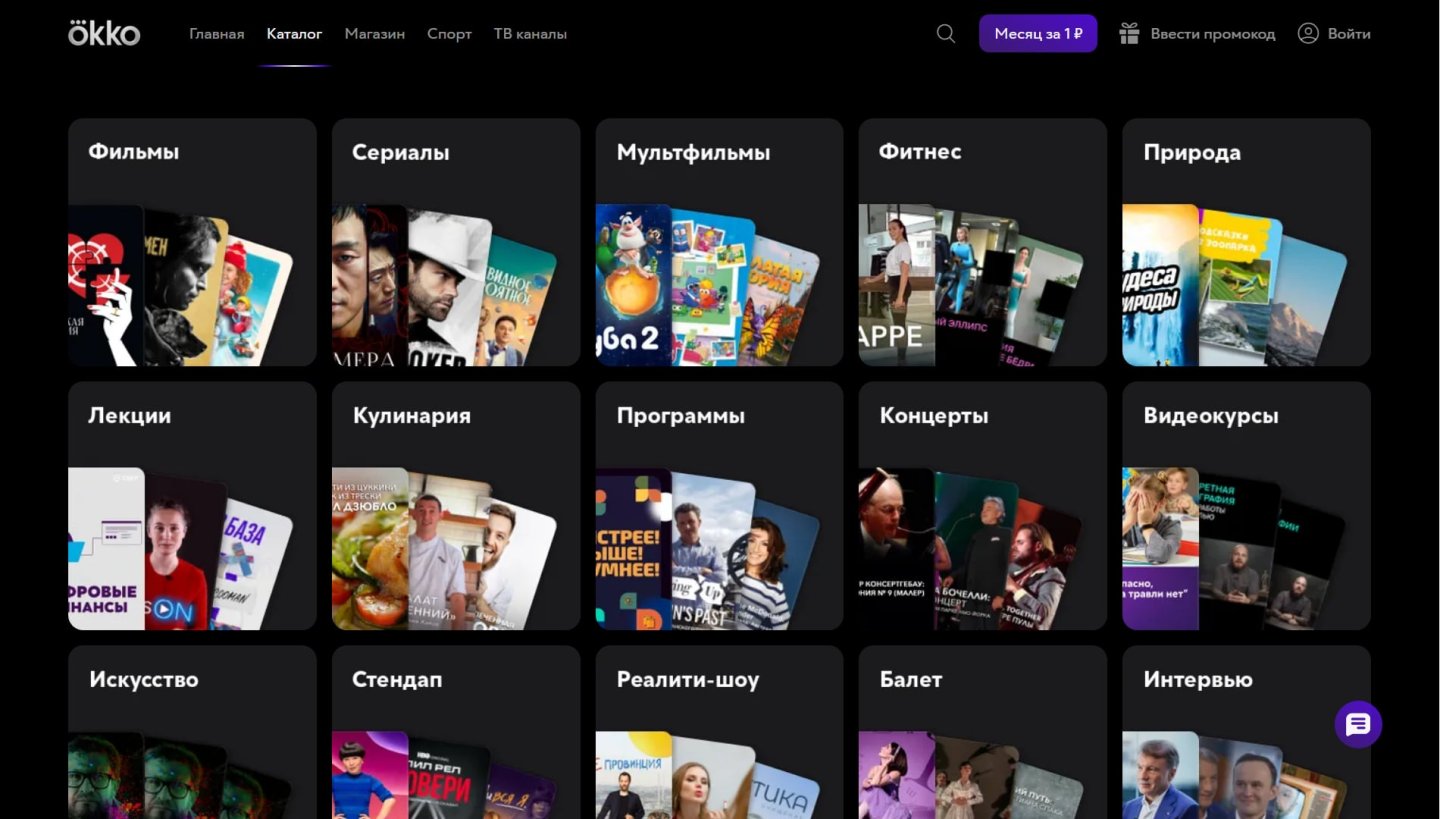This screenshot has height=819, width=1440.
Task: Open the ТВ каналы tab
Action: [530, 34]
